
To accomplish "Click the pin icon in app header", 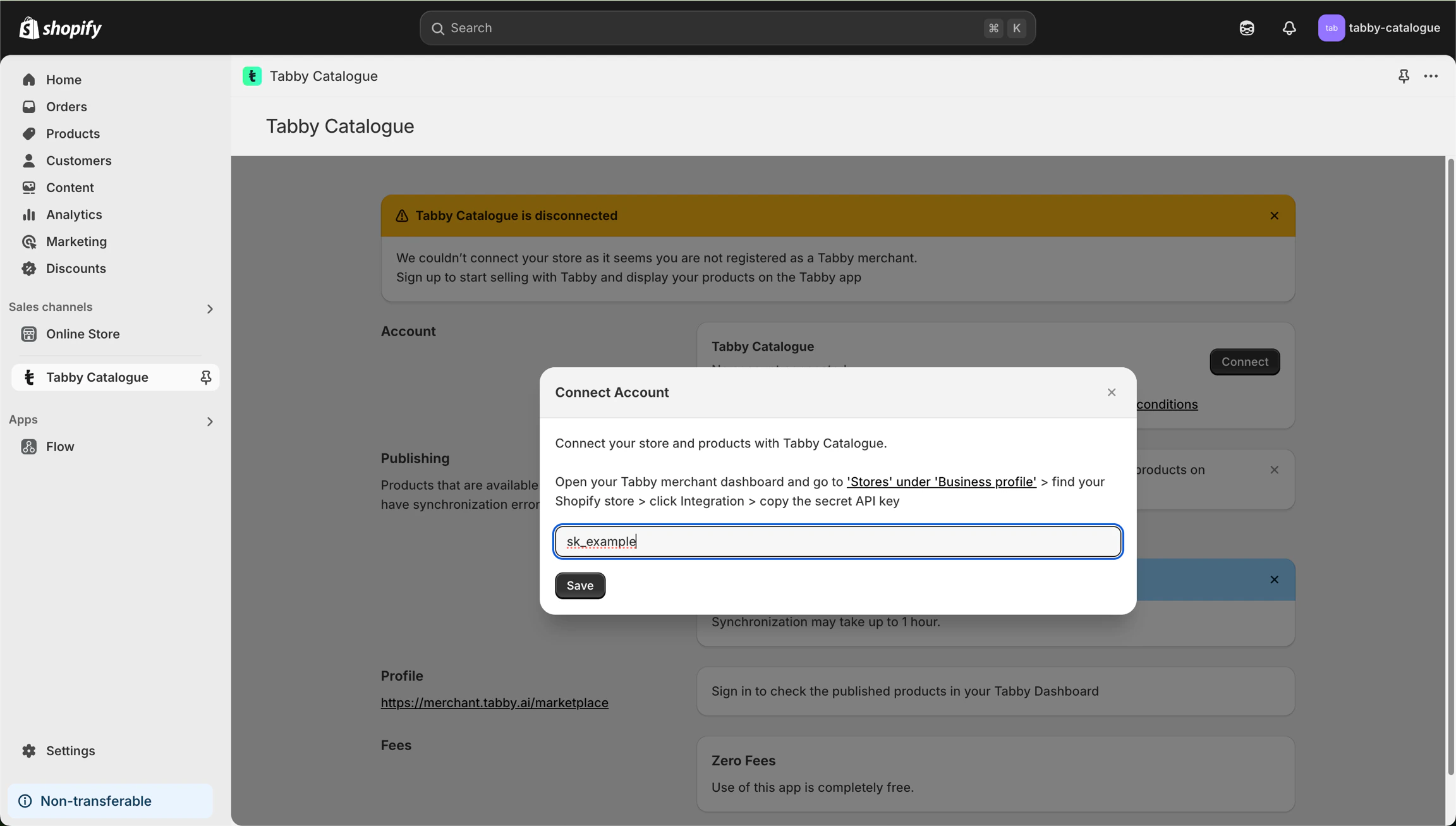I will point(1404,76).
